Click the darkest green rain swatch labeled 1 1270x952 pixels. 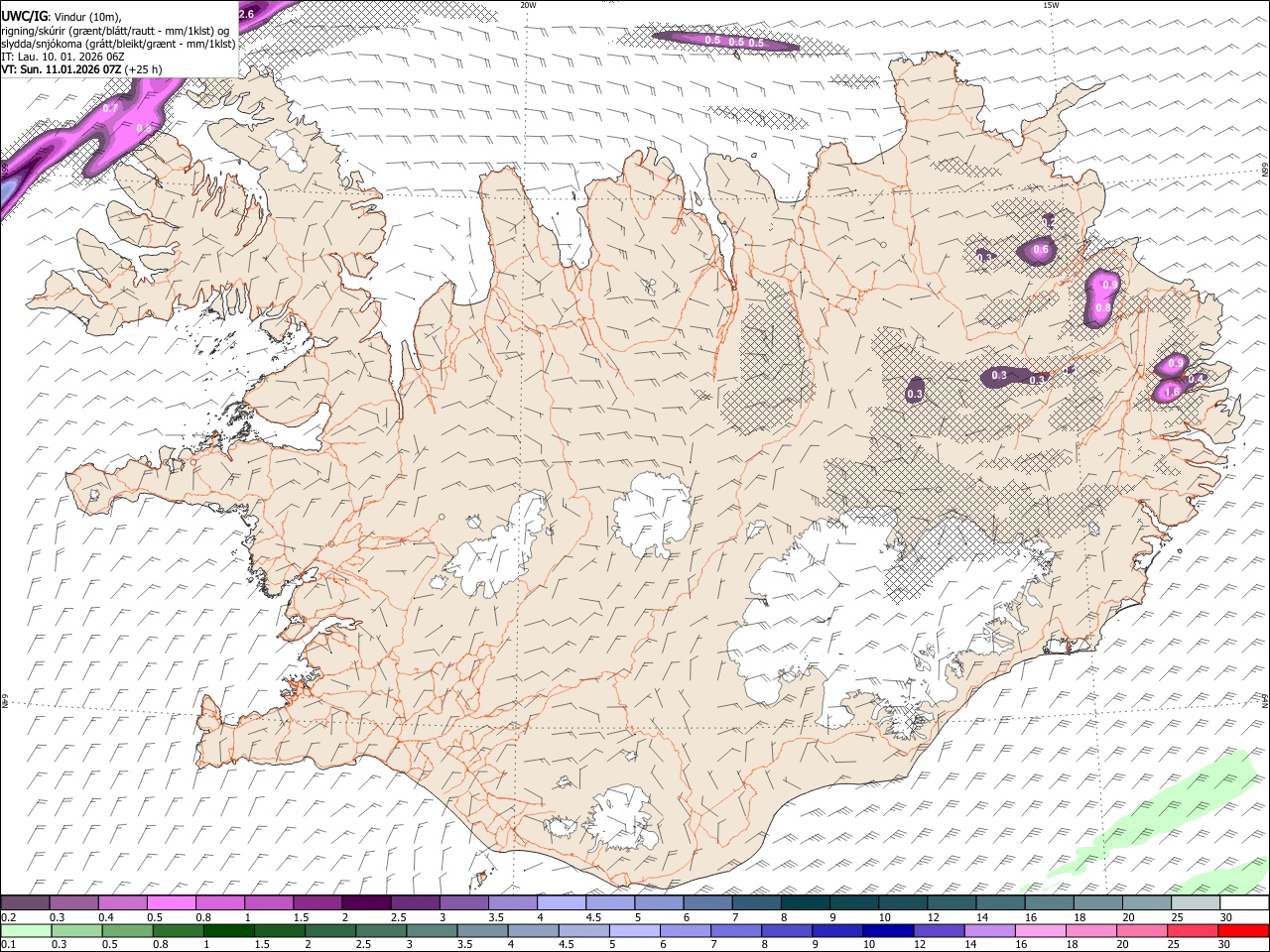point(229,930)
